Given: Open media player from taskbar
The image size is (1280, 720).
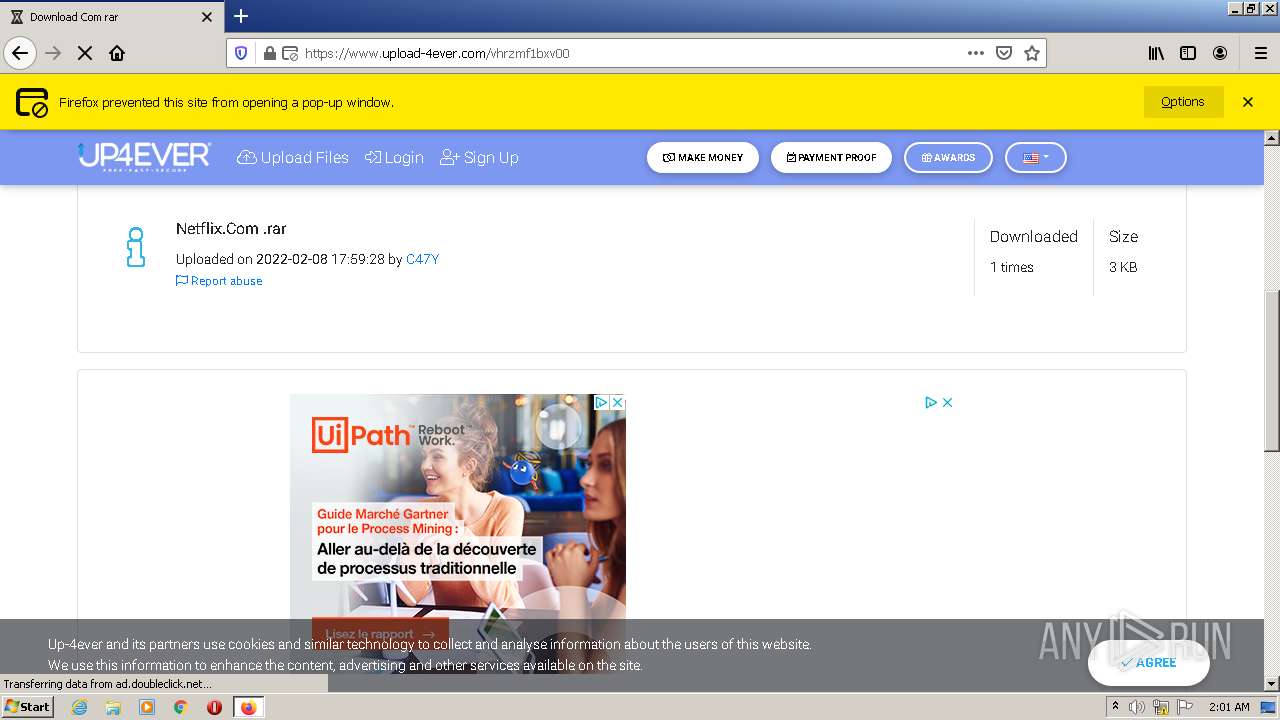Looking at the screenshot, I should 147,707.
